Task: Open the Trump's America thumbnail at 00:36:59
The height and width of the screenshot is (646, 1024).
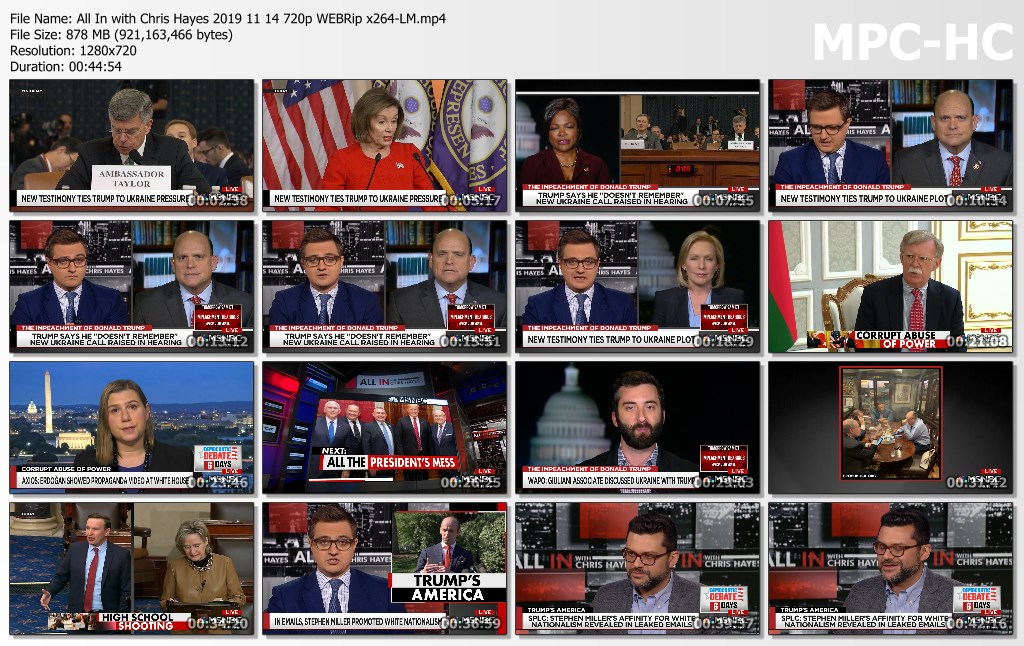Action: [x=385, y=568]
